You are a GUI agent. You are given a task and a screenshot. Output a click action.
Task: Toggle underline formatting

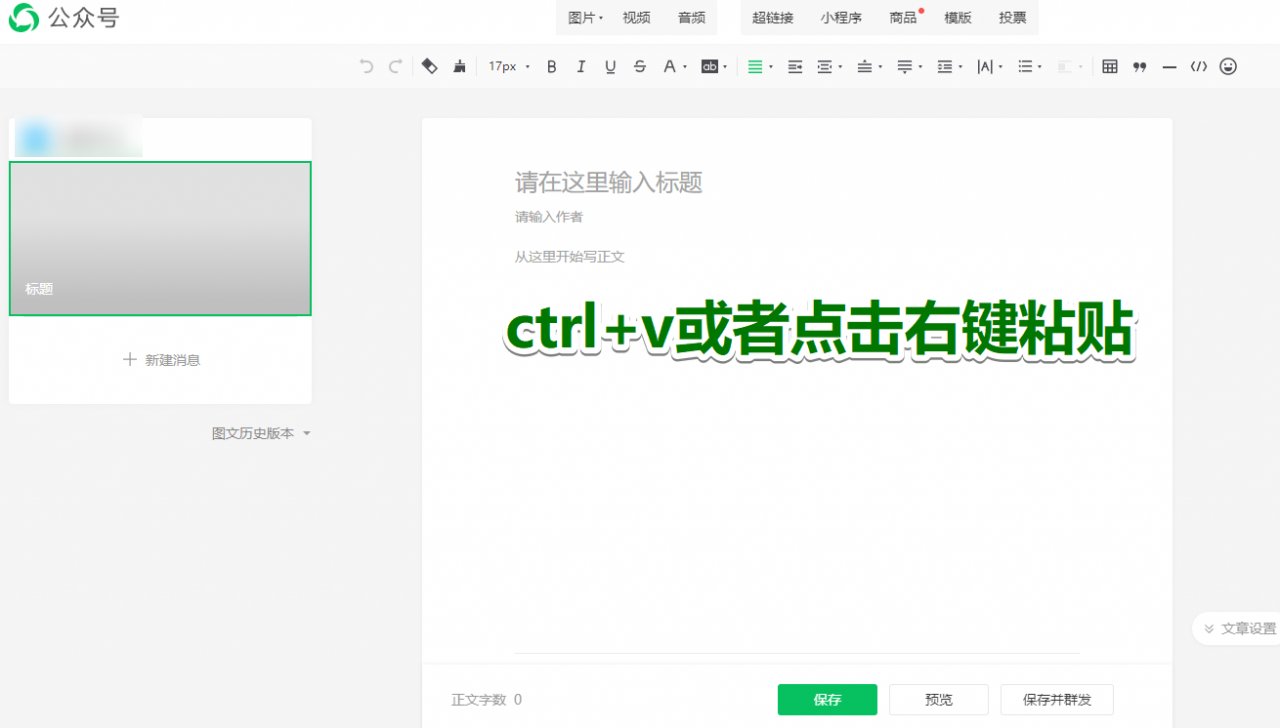tap(610, 66)
